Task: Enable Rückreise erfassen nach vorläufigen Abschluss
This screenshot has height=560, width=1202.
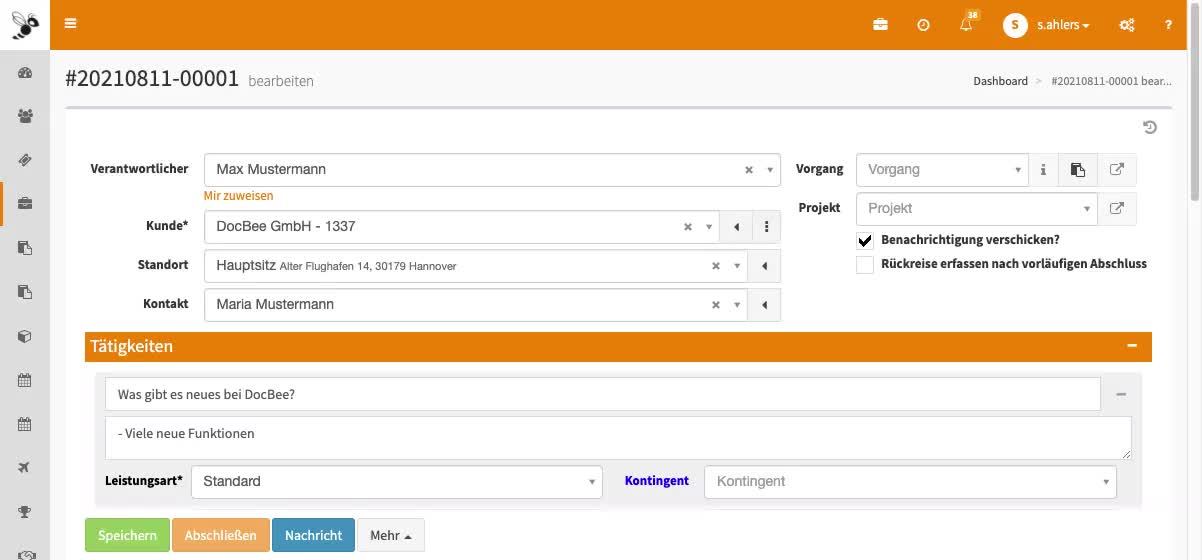Action: coord(865,265)
